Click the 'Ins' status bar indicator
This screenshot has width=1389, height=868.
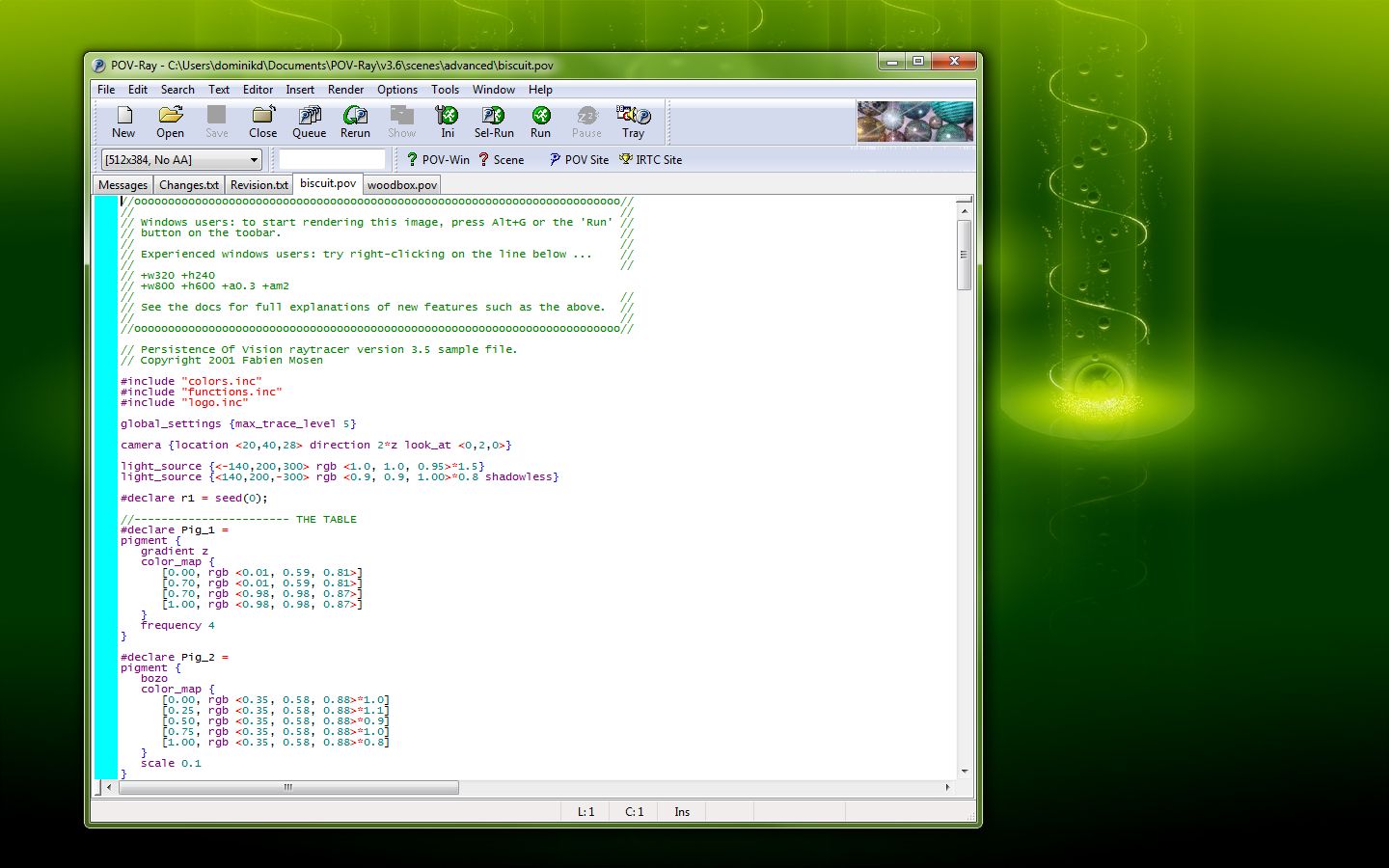682,812
